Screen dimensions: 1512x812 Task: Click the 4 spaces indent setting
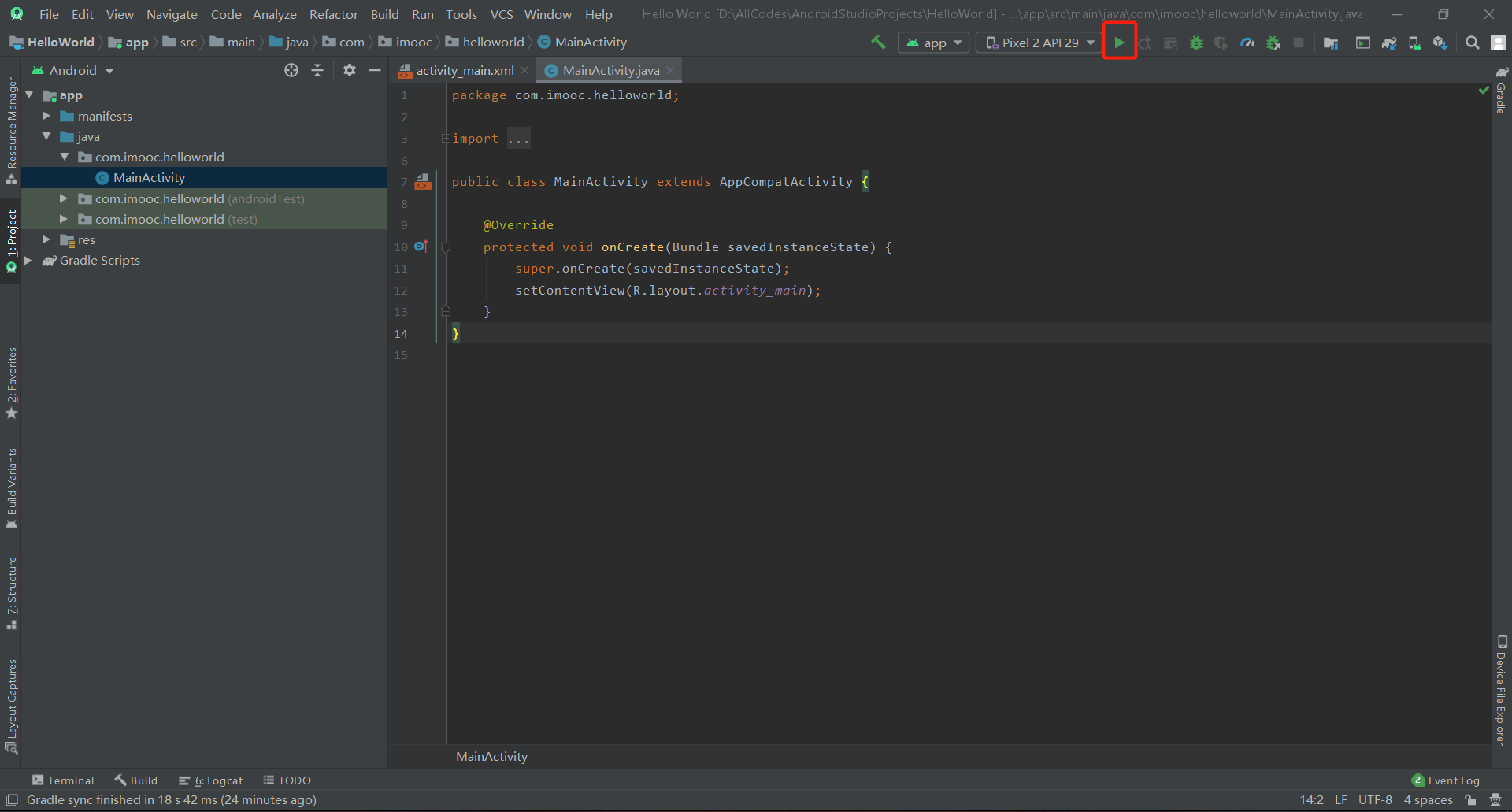[x=1428, y=799]
